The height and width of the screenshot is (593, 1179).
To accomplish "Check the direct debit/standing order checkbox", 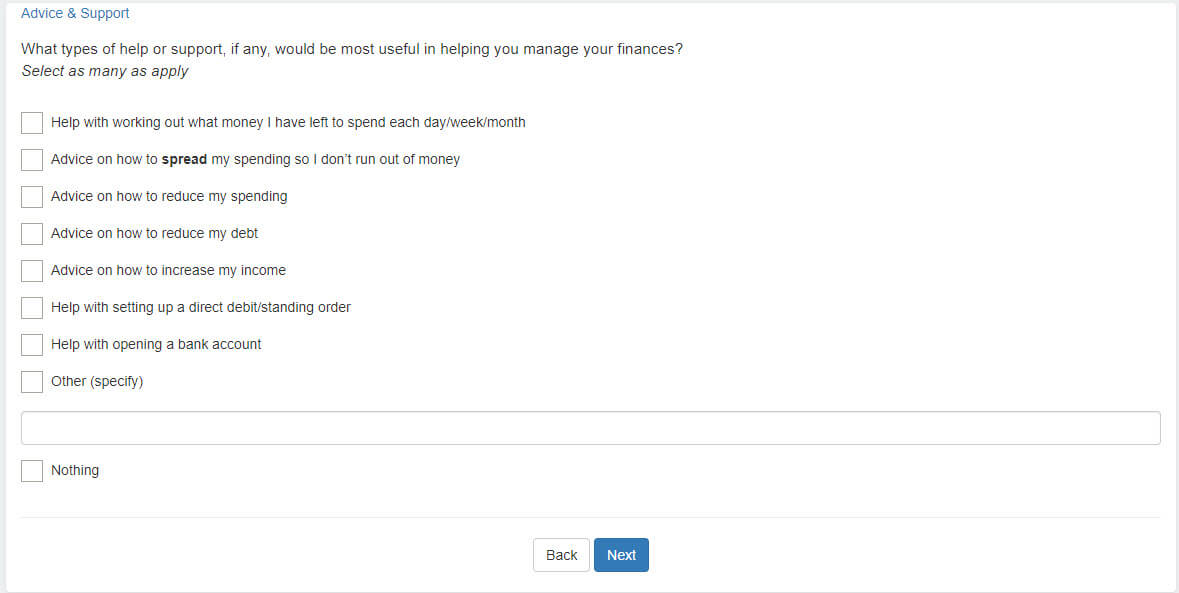I will click(x=32, y=307).
